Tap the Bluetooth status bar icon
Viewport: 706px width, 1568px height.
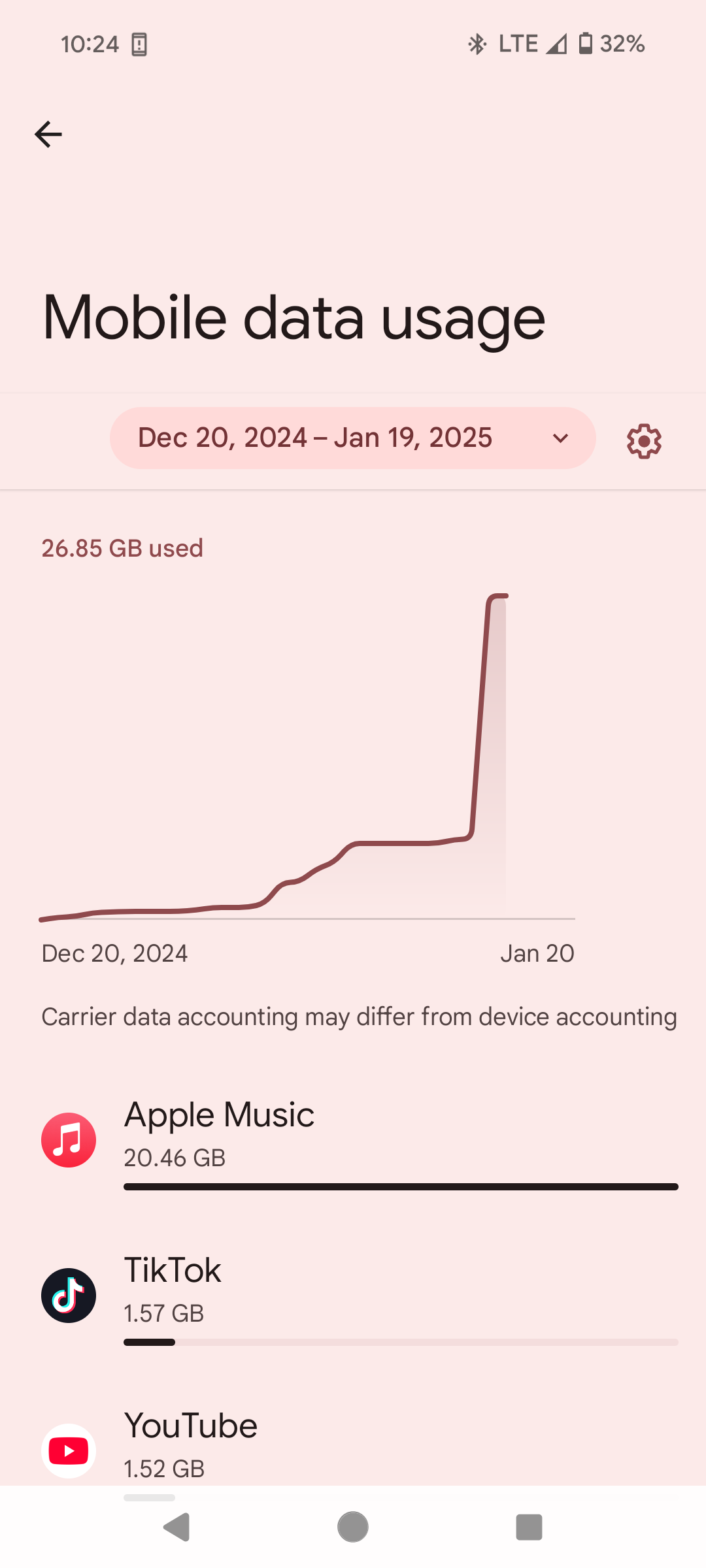[x=477, y=44]
